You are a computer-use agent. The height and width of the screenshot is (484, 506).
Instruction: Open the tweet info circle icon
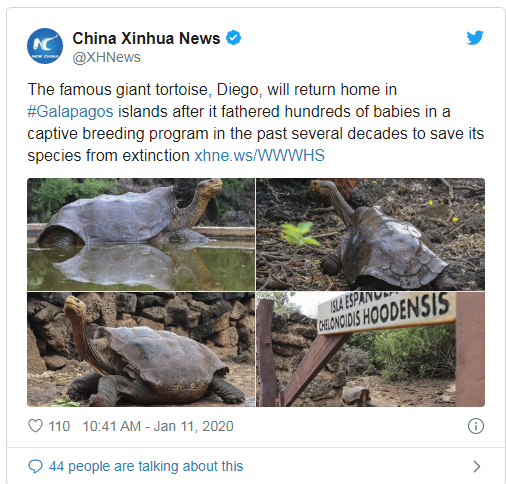coord(476,426)
